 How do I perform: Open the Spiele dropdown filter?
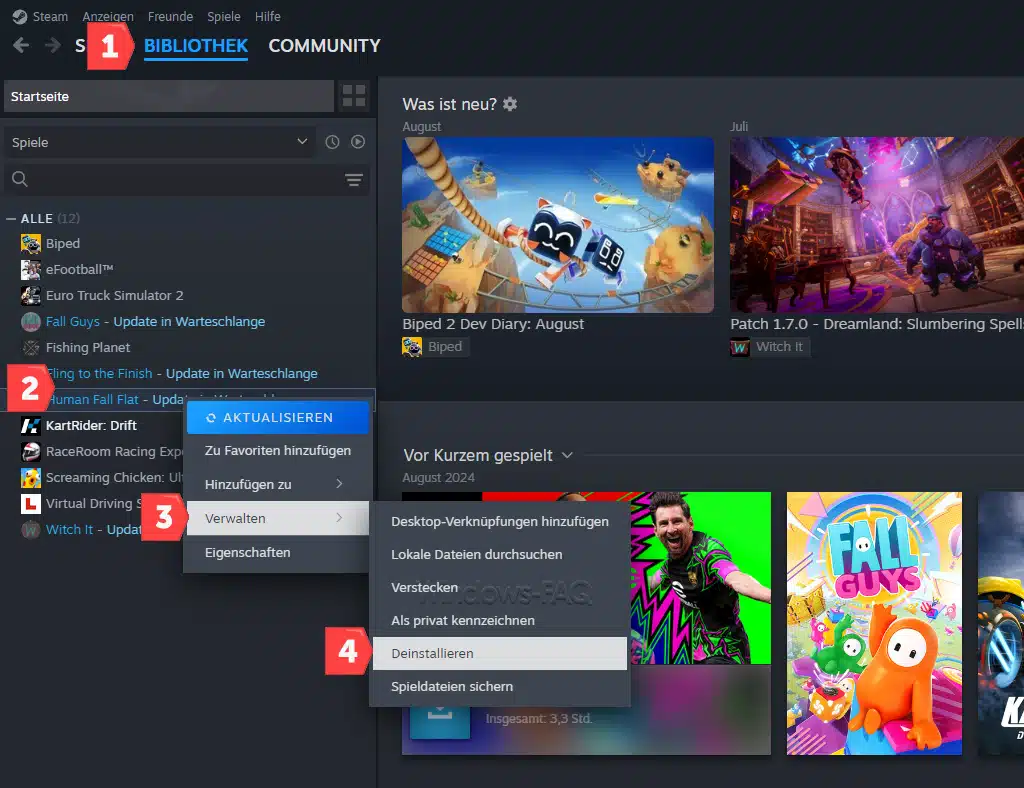160,142
